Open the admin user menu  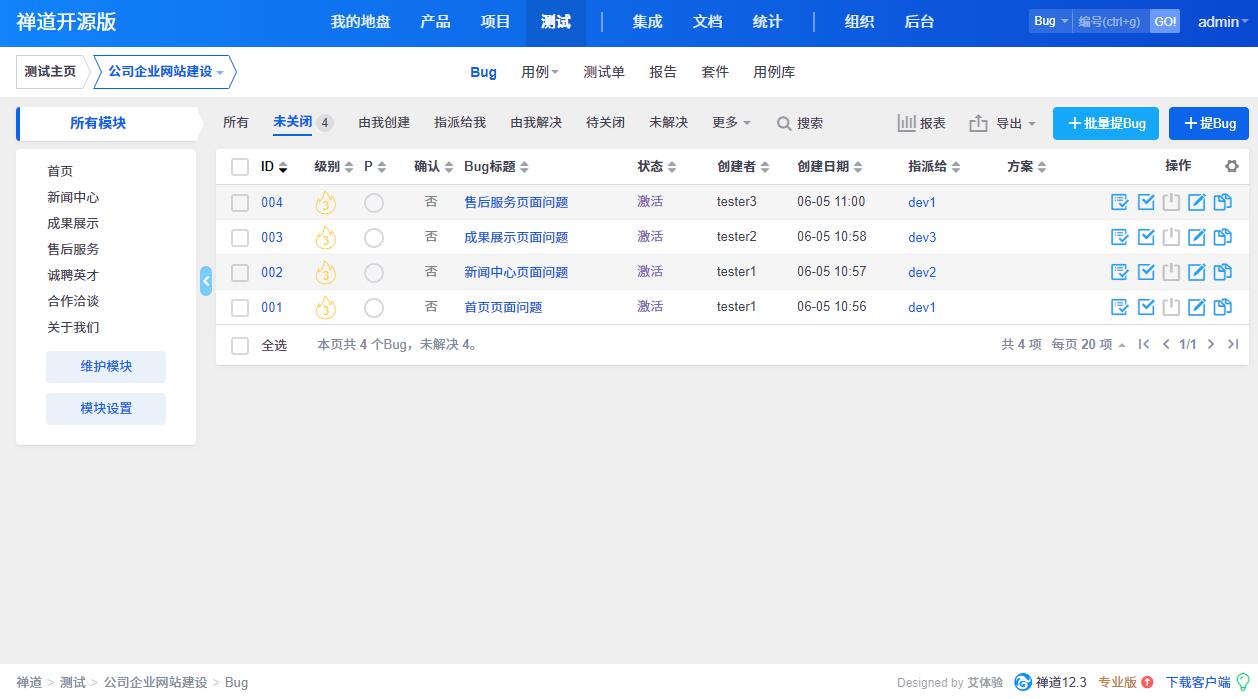click(1224, 22)
